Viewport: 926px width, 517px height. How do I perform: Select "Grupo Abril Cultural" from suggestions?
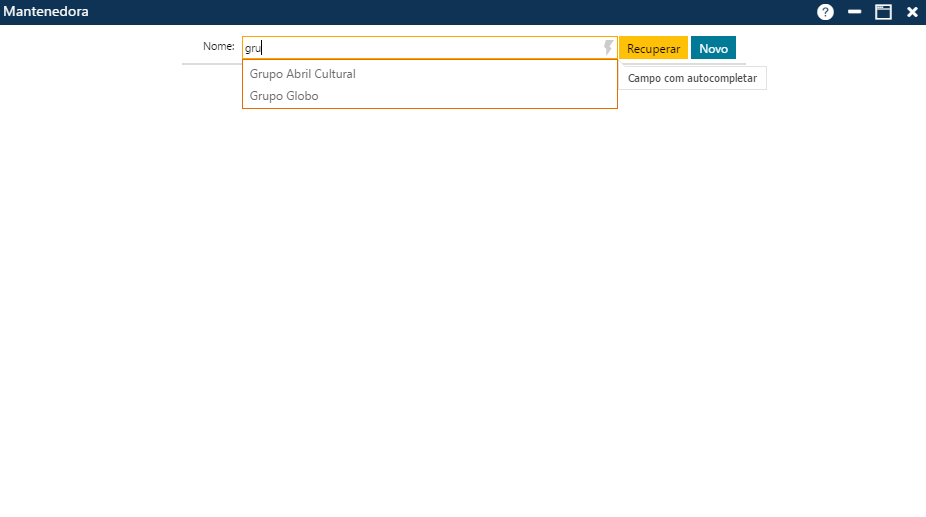pyautogui.click(x=303, y=74)
